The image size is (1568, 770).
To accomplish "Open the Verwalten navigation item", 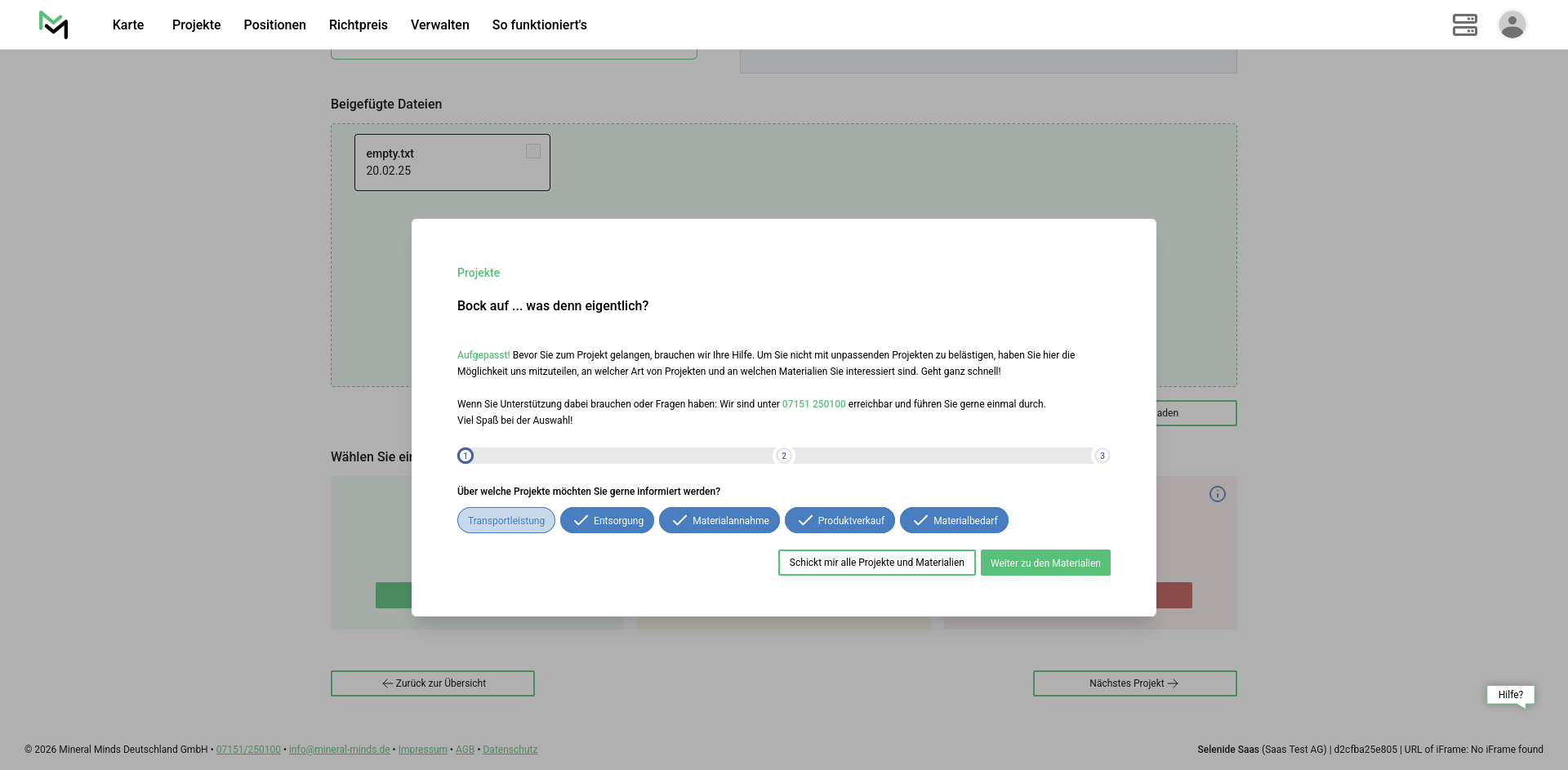I will 439,24.
